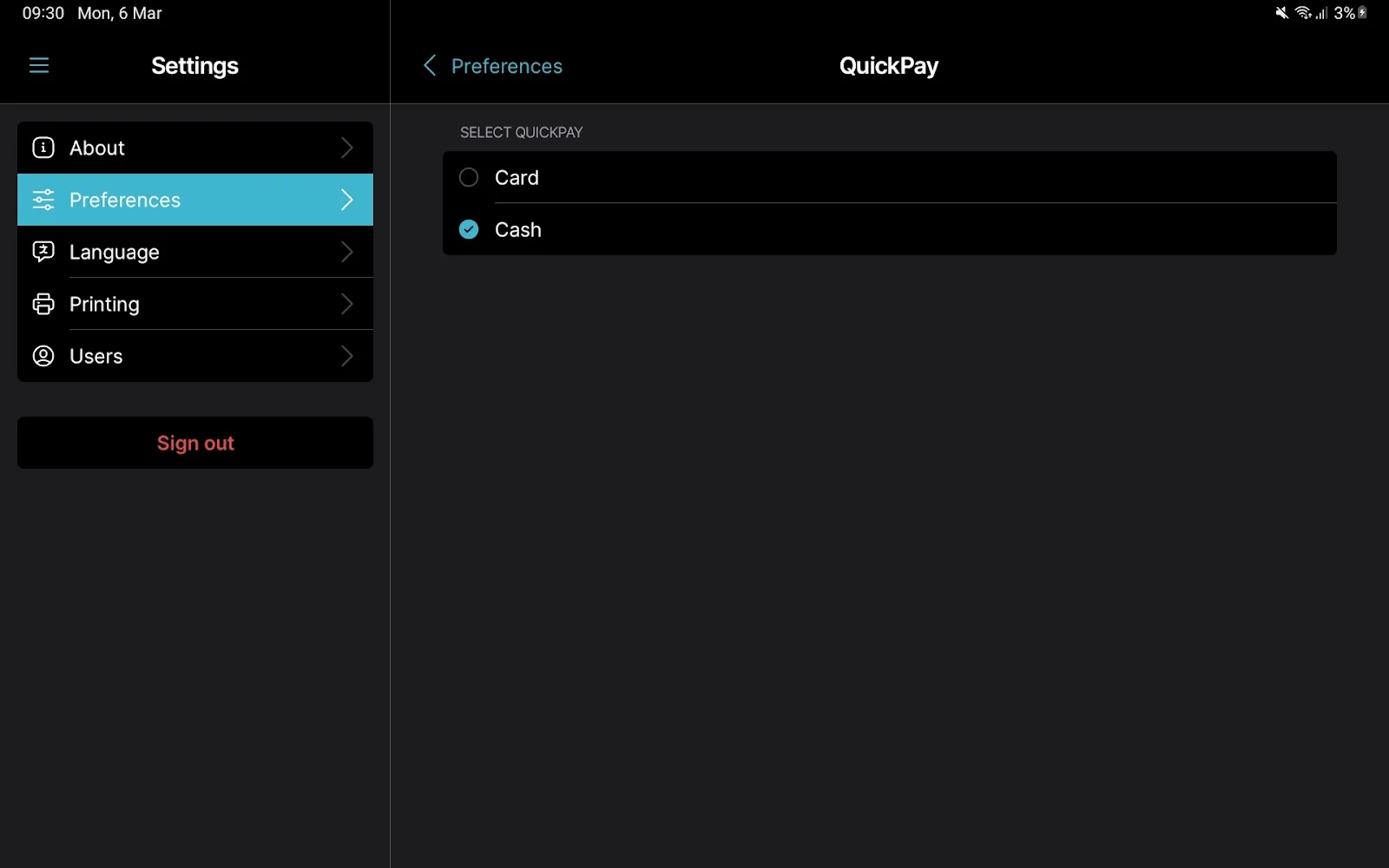Image resolution: width=1389 pixels, height=868 pixels.
Task: Click the Preferences sliders icon
Action: [x=43, y=200]
